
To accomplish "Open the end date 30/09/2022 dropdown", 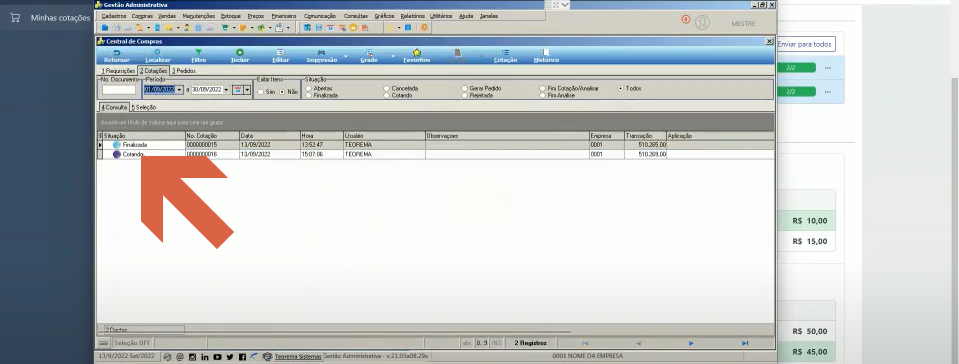I will coord(226,90).
